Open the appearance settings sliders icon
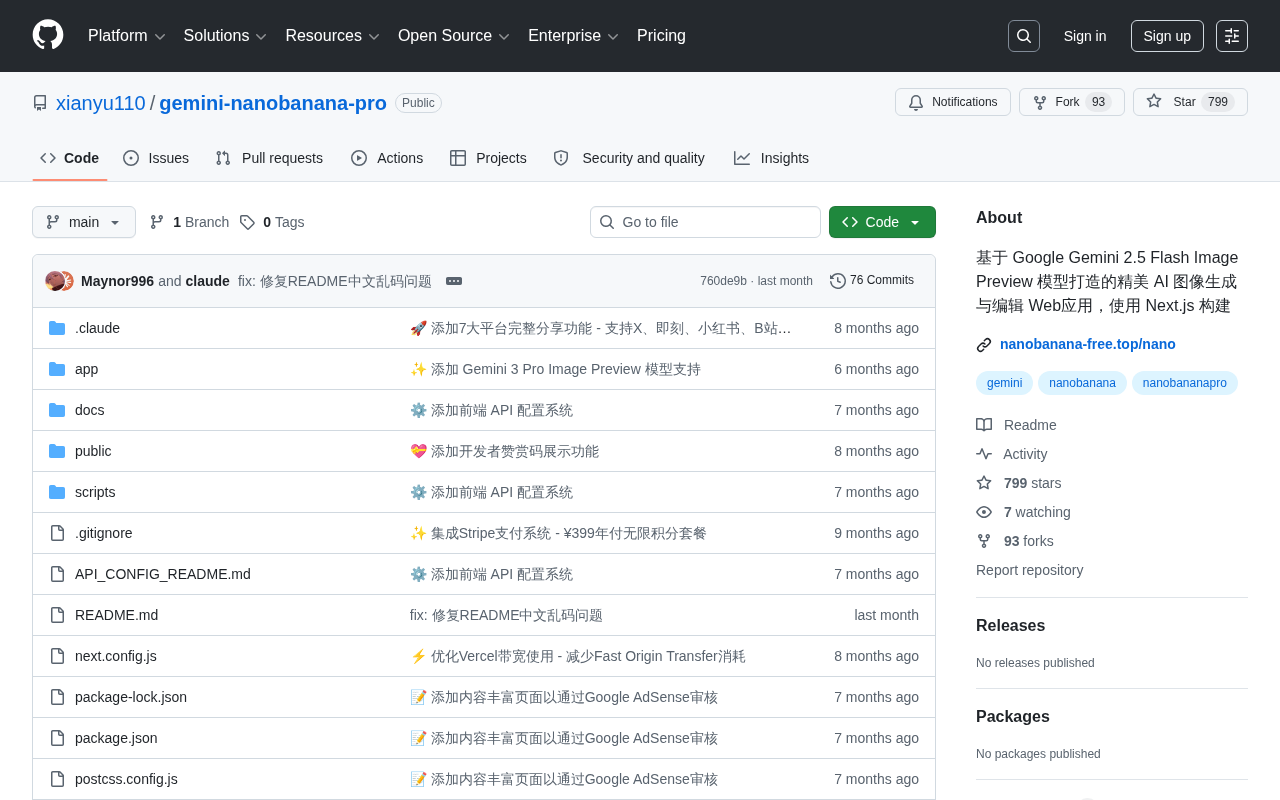 (1232, 36)
